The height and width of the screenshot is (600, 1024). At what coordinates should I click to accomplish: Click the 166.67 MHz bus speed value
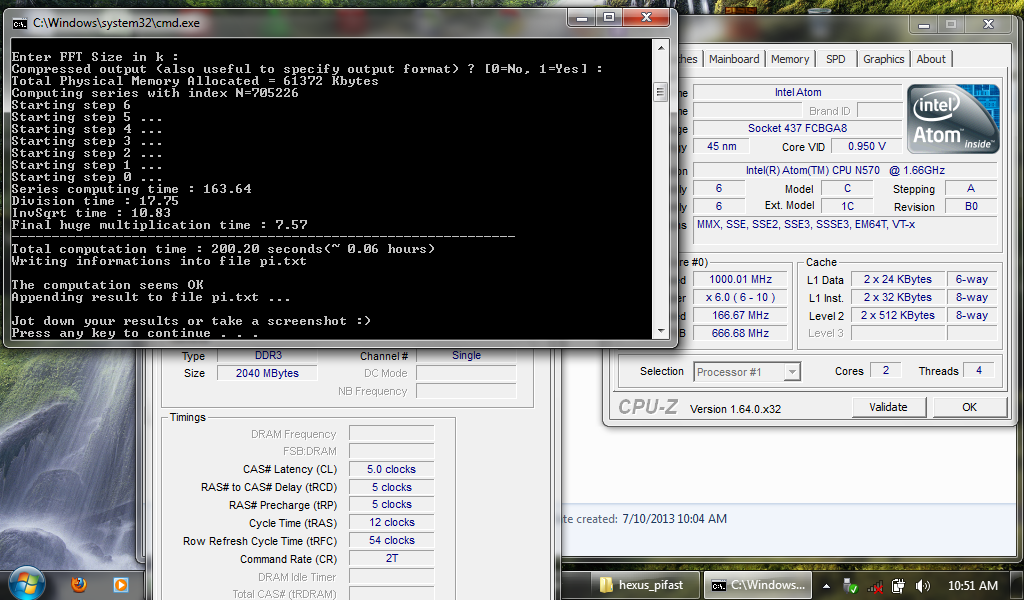(x=741, y=315)
